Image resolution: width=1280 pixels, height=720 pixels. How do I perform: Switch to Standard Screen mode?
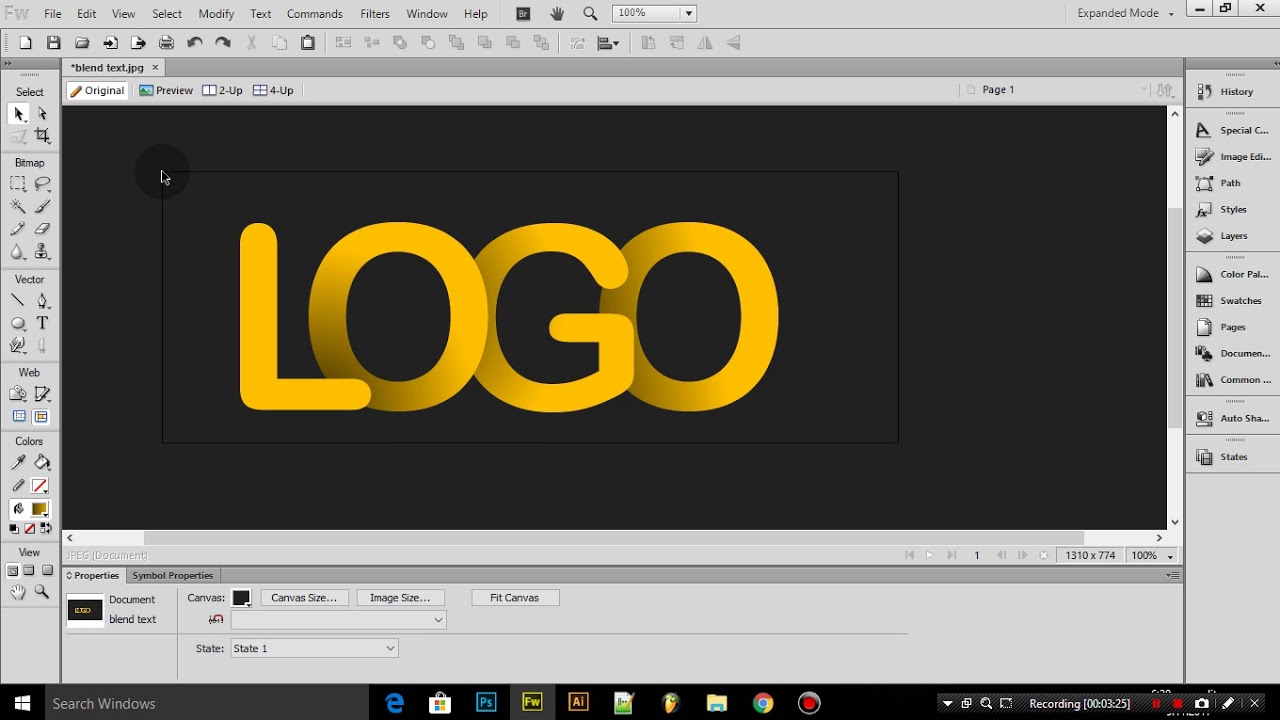tap(13, 571)
